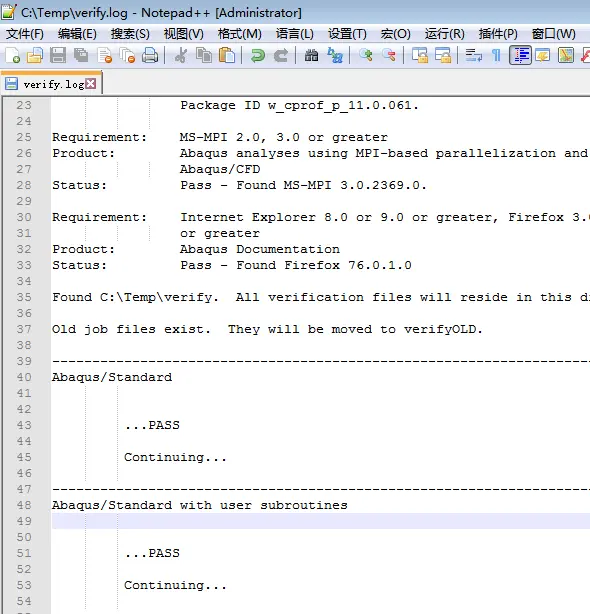Image resolution: width=590 pixels, height=614 pixels.
Task: Click the Open file folder icon
Action: point(34,56)
